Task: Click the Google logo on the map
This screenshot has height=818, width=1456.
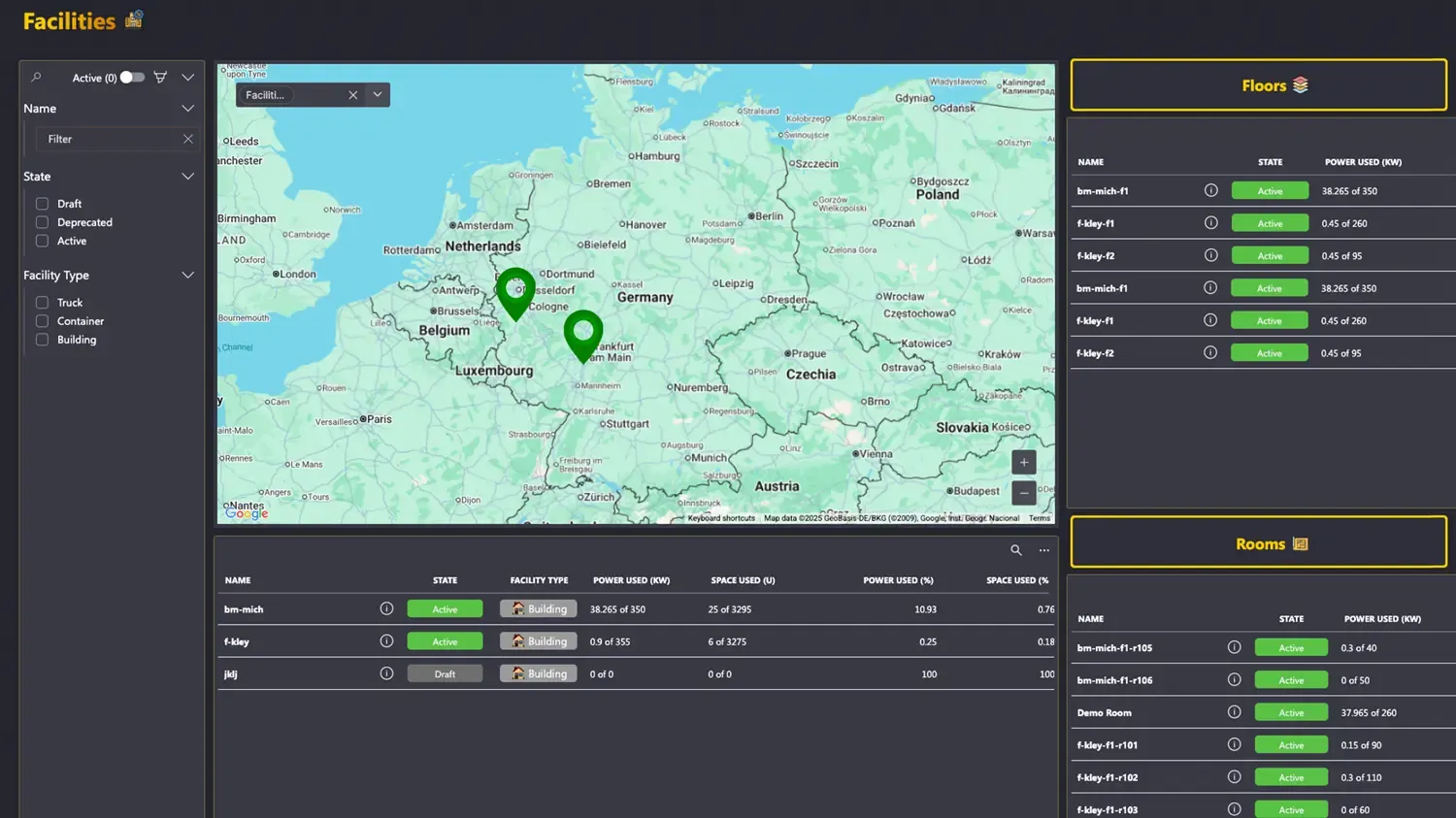Action: coord(247,513)
